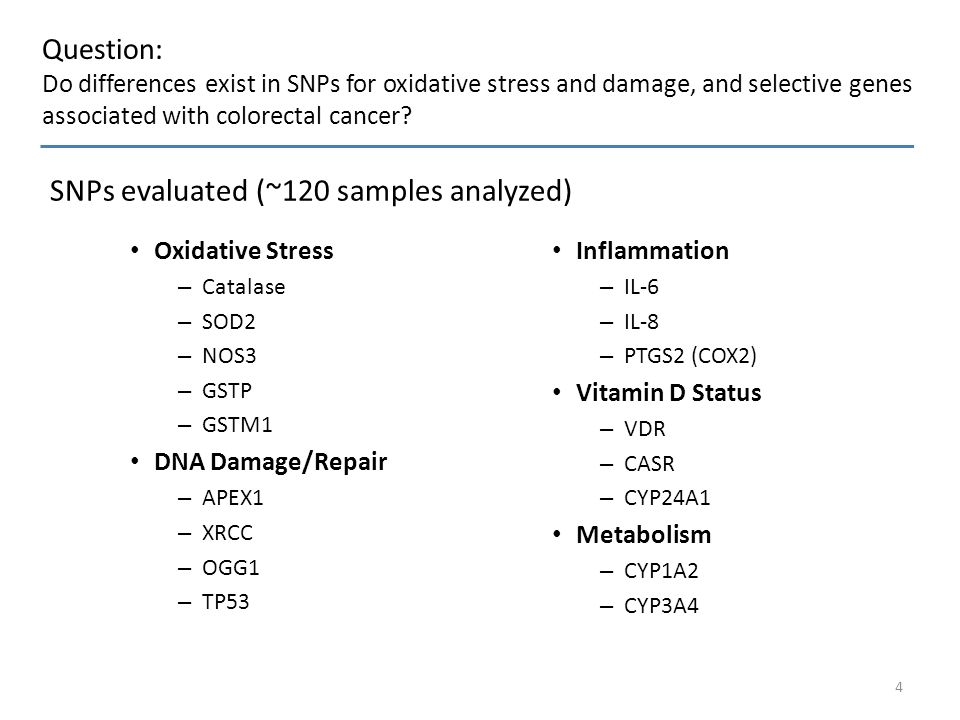Viewport: 960px width, 720px height.
Task: Click the GSTM1 entry
Action: [x=237, y=424]
